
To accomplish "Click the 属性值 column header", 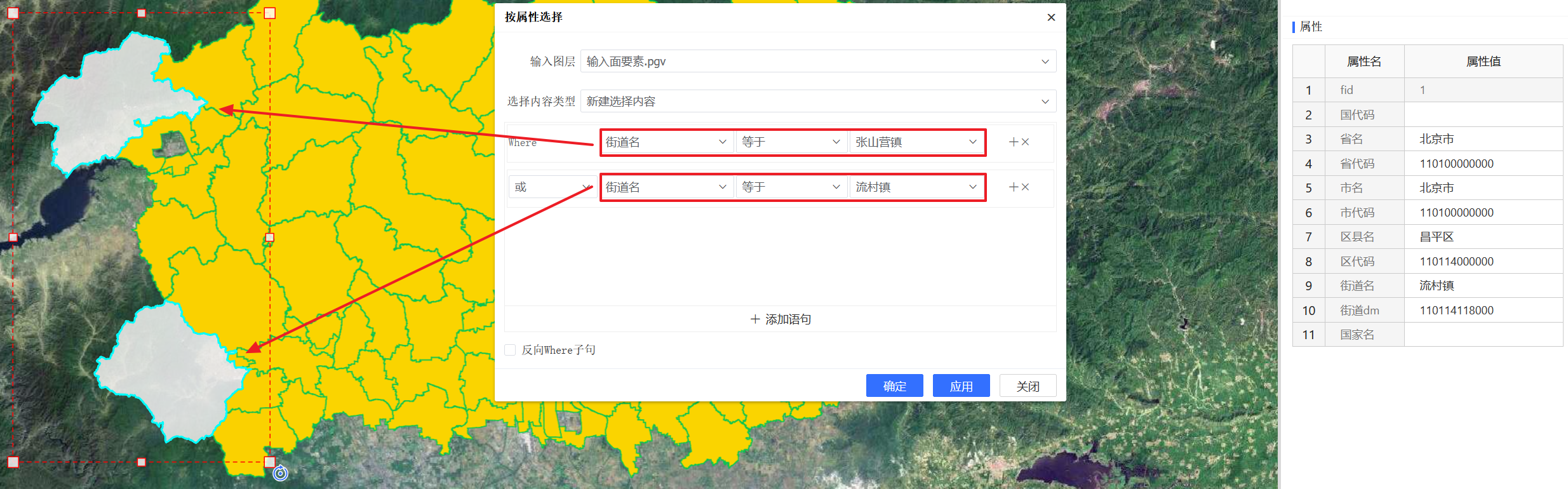I will (x=1483, y=62).
